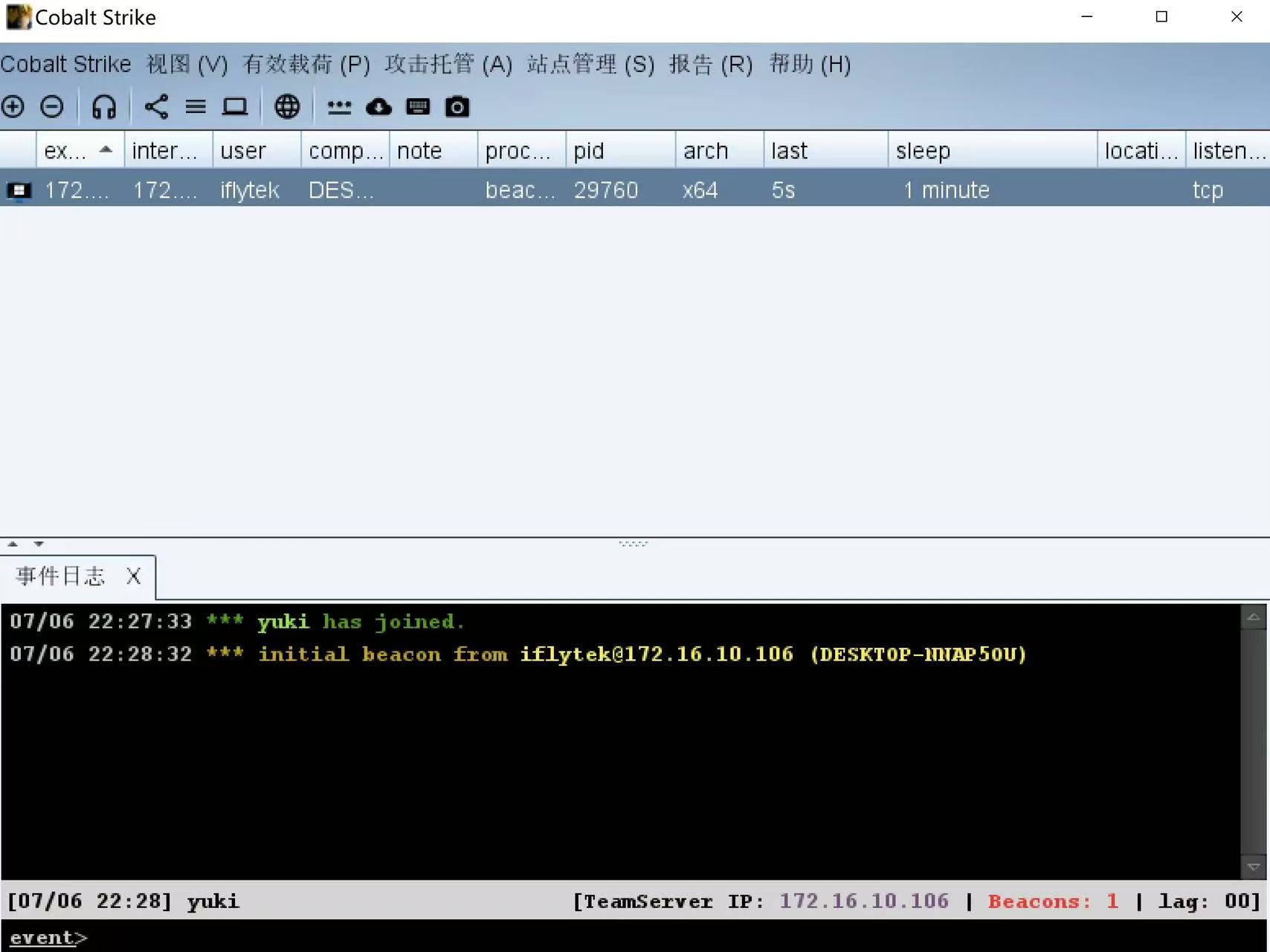Image resolution: width=1270 pixels, height=952 pixels.
Task: View keystrokes via the keyboard icon
Action: click(418, 107)
